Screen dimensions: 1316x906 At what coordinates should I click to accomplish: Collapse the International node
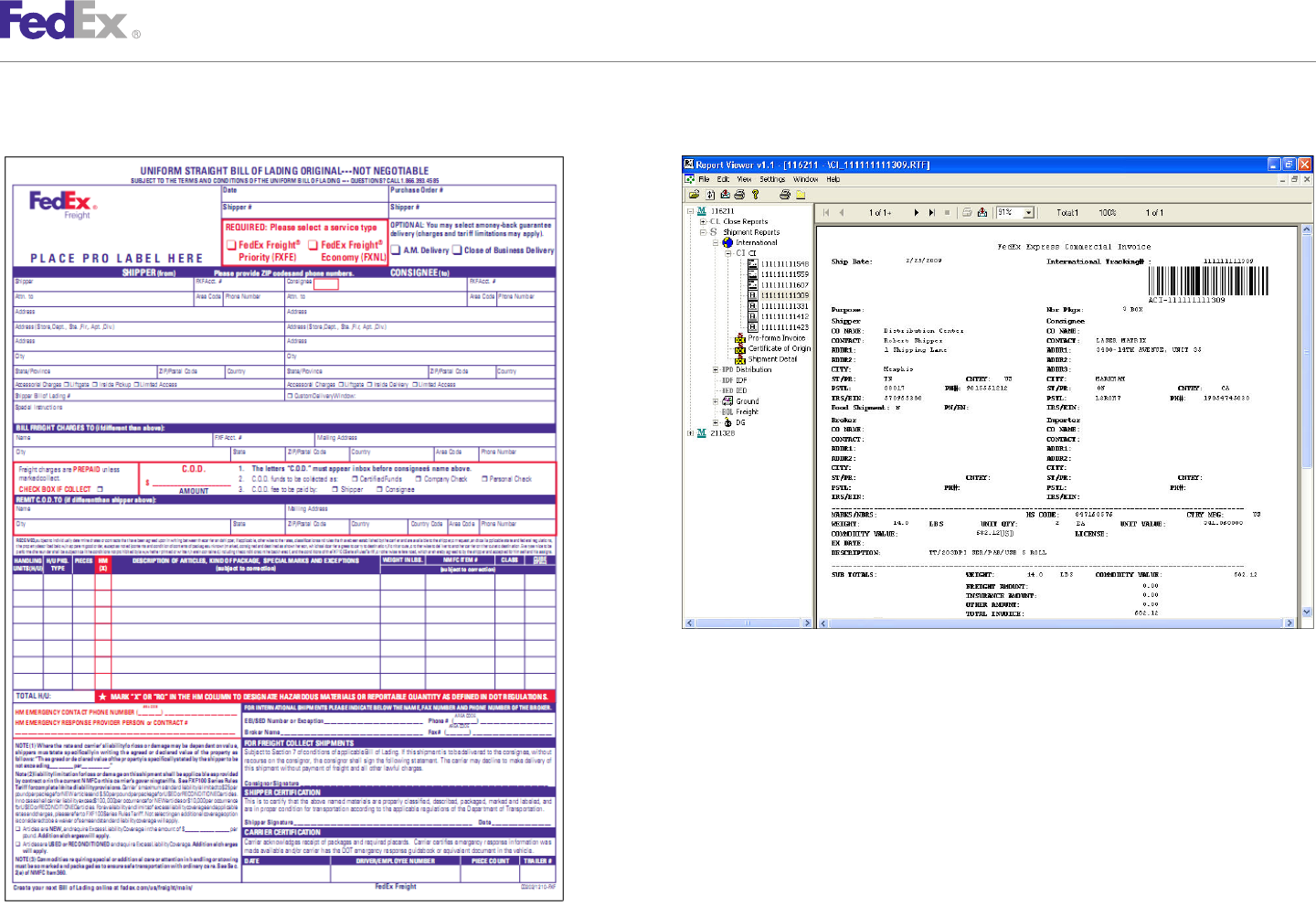[716, 243]
